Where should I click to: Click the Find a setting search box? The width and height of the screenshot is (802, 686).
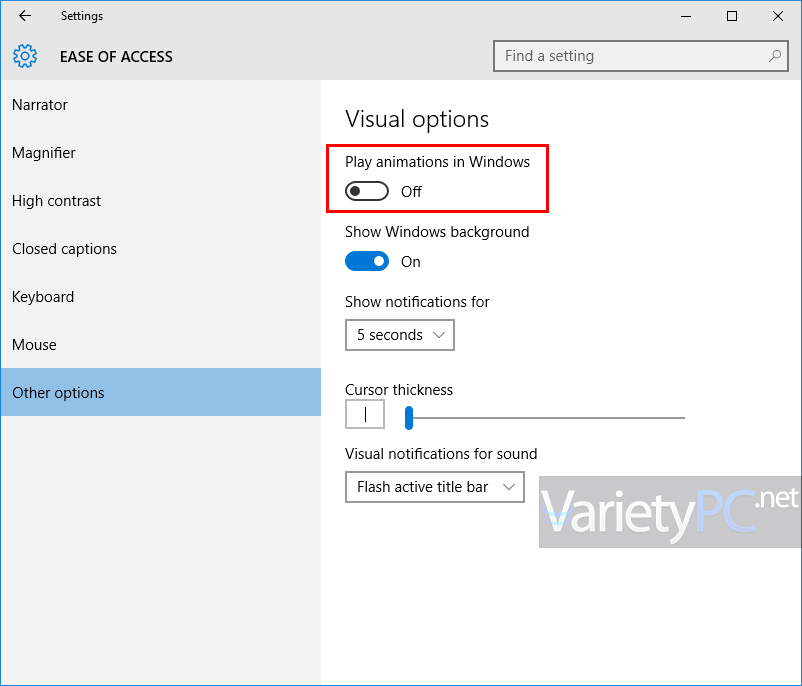[x=630, y=56]
